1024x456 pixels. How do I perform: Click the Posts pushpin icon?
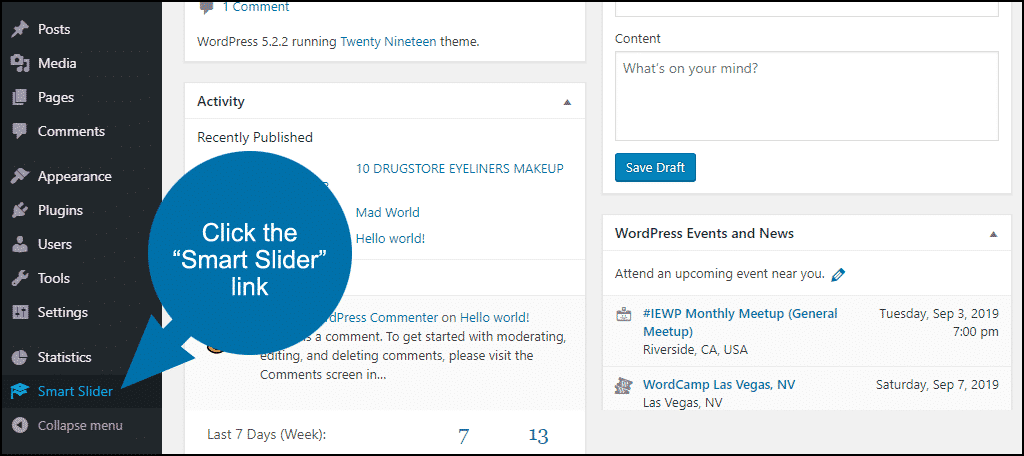tap(20, 29)
